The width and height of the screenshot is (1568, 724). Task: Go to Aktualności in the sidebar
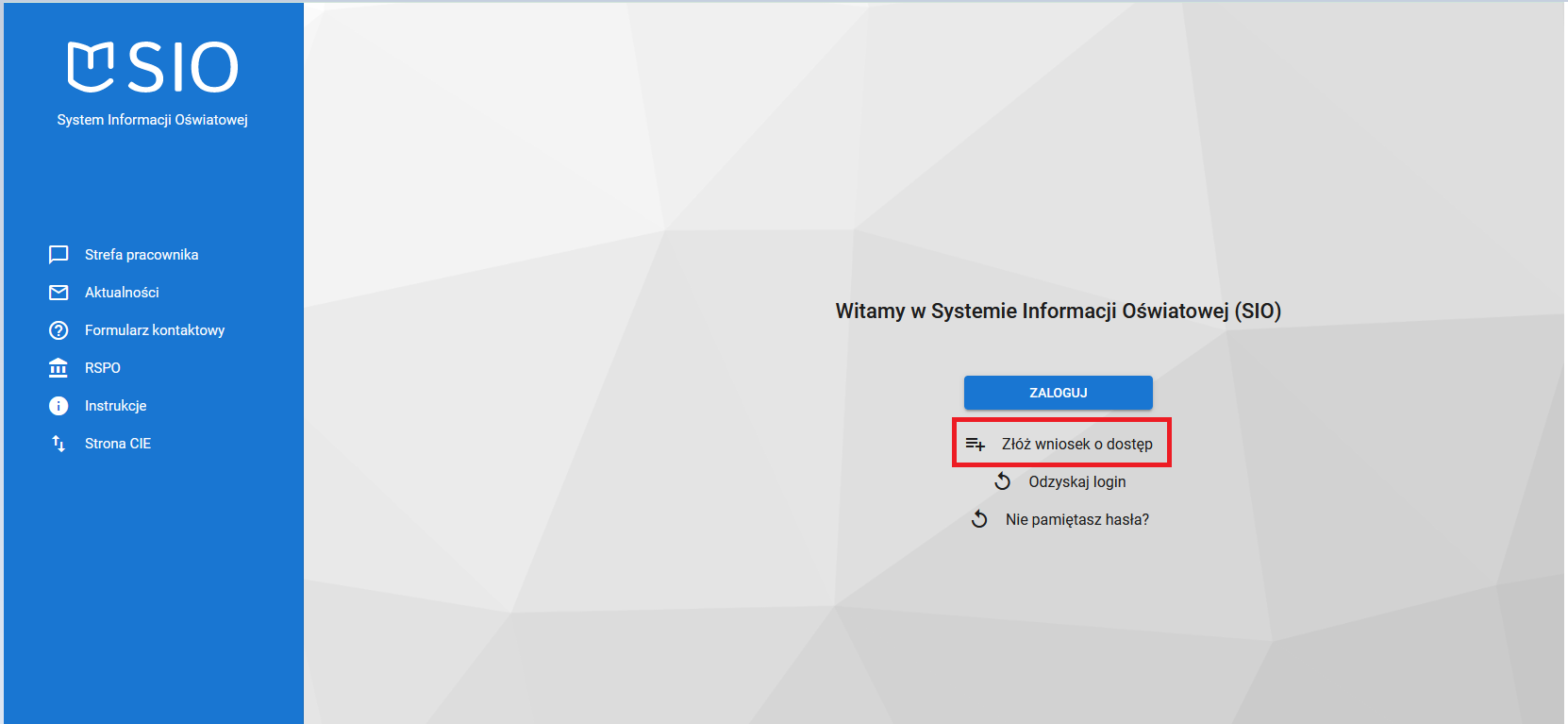point(122,293)
